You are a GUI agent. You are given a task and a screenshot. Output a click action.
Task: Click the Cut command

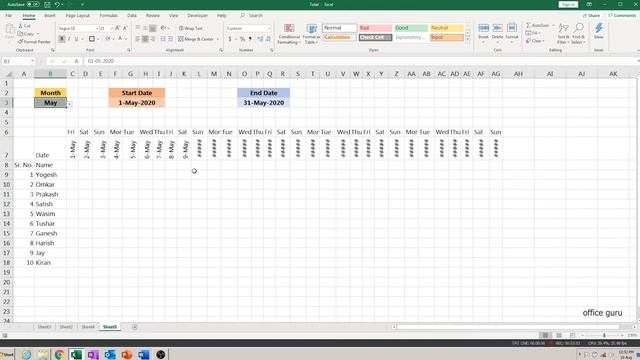click(x=24, y=26)
